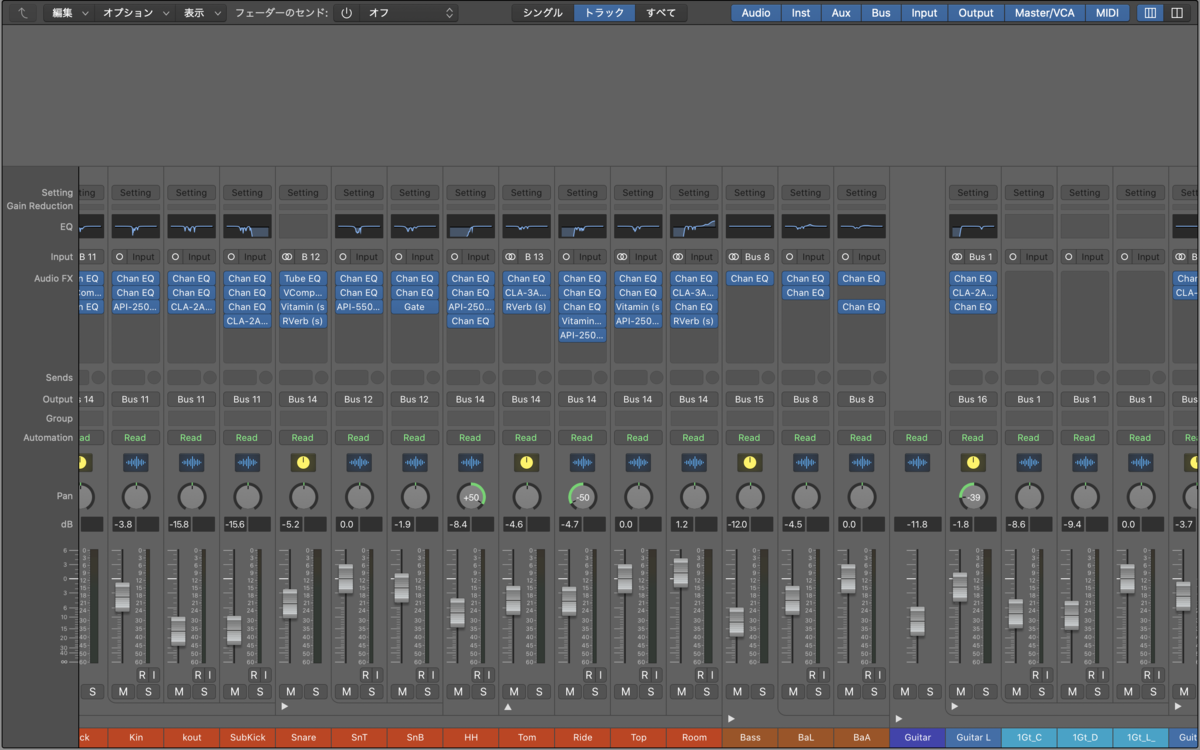Click the HH track waveform icon

(470, 463)
